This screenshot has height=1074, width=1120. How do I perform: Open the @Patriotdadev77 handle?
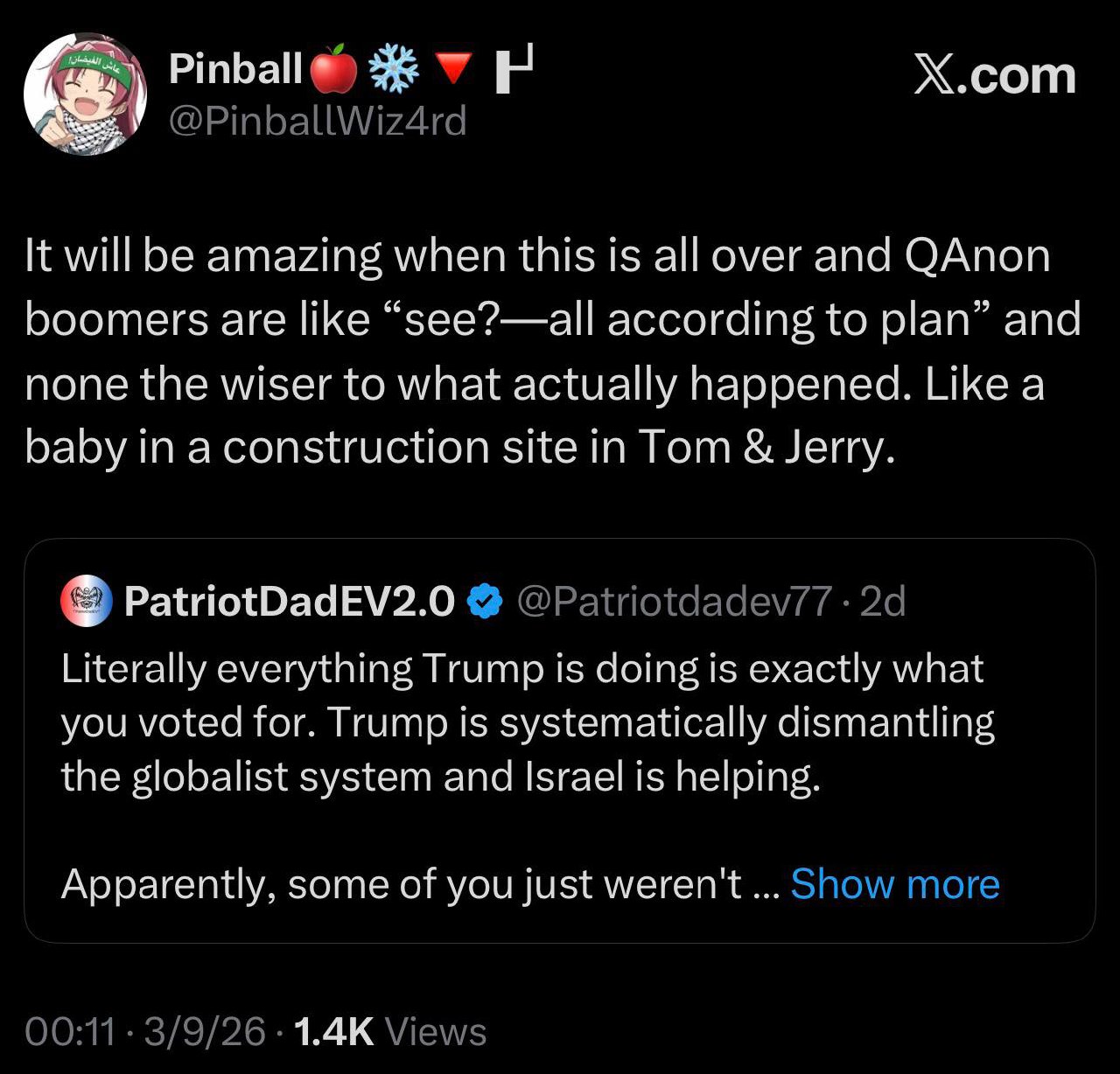coord(674,602)
